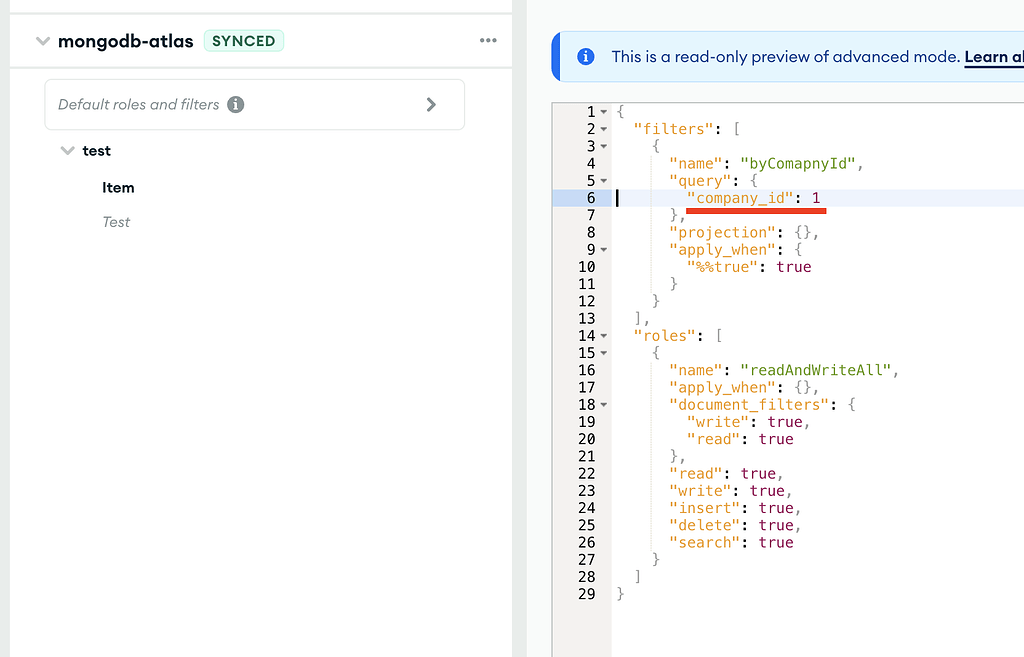Viewport: 1024px width, 657px height.
Task: Collapse the test database tree node
Action: (x=68, y=151)
